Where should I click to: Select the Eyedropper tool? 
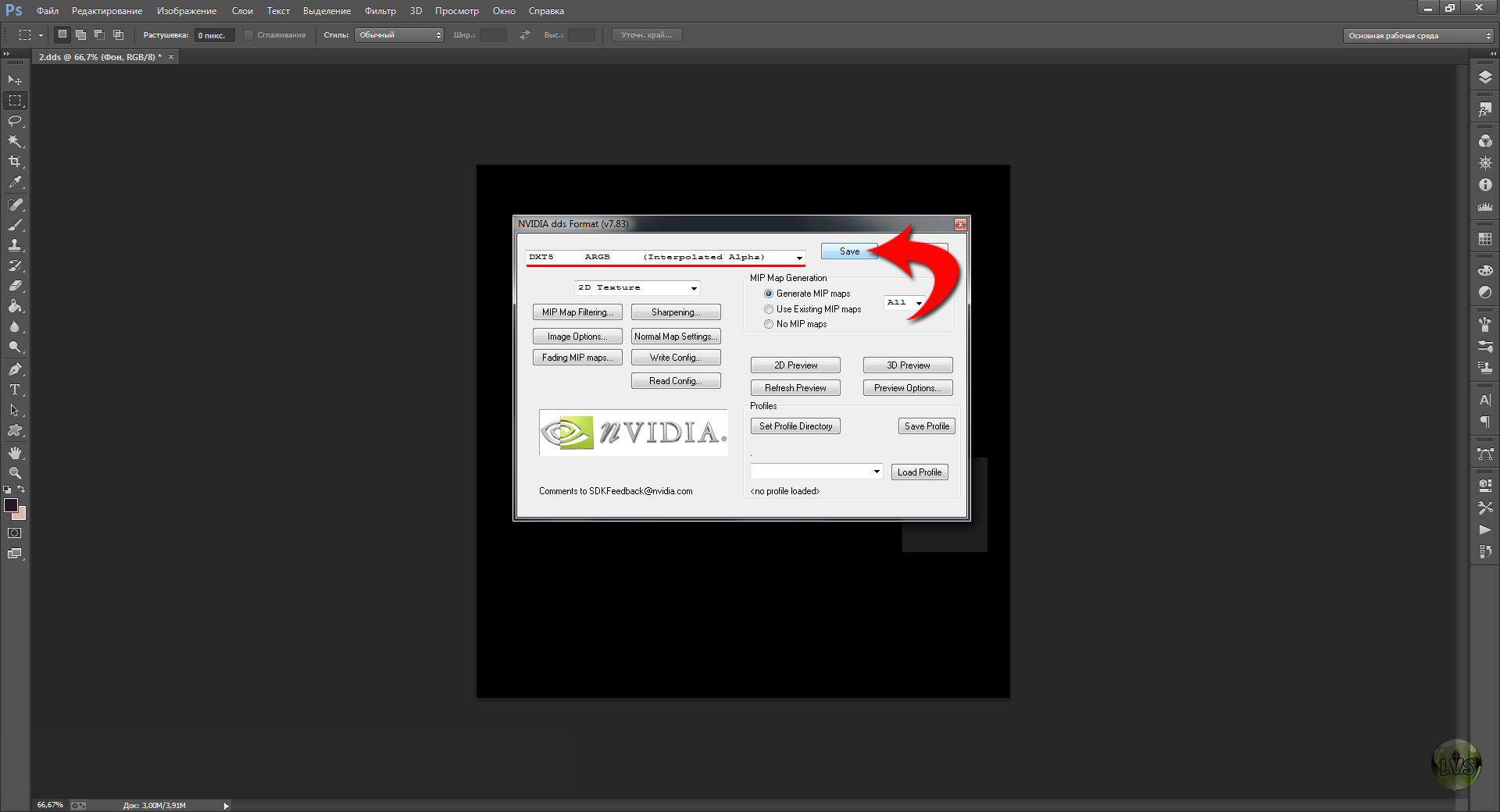(x=15, y=182)
